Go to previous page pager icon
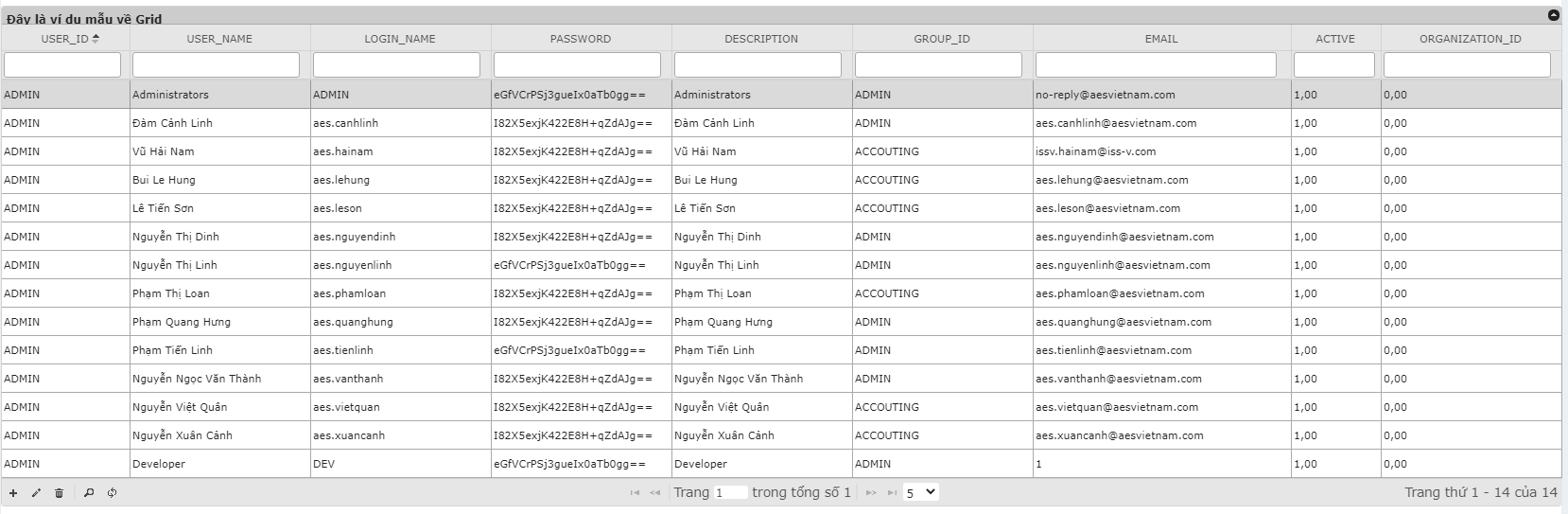This screenshot has width=1568, height=514. click(x=654, y=493)
